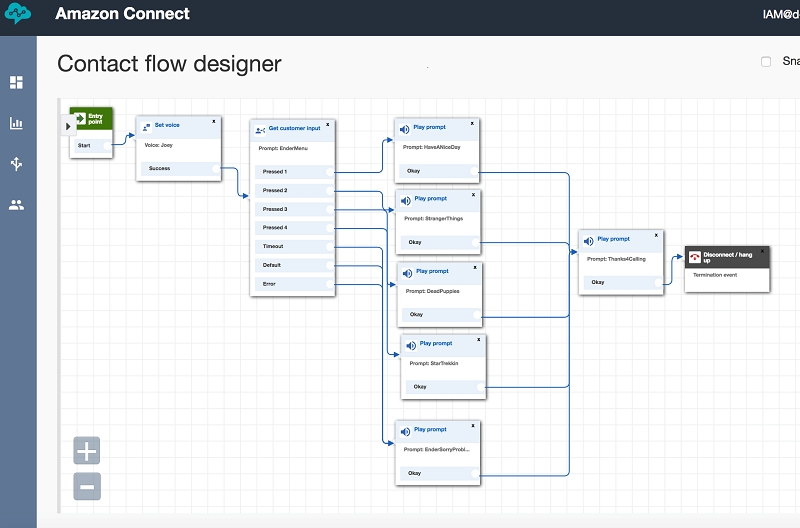Click speaker icon on Thanks4Calling prompt block
The image size is (800, 528).
(x=589, y=241)
